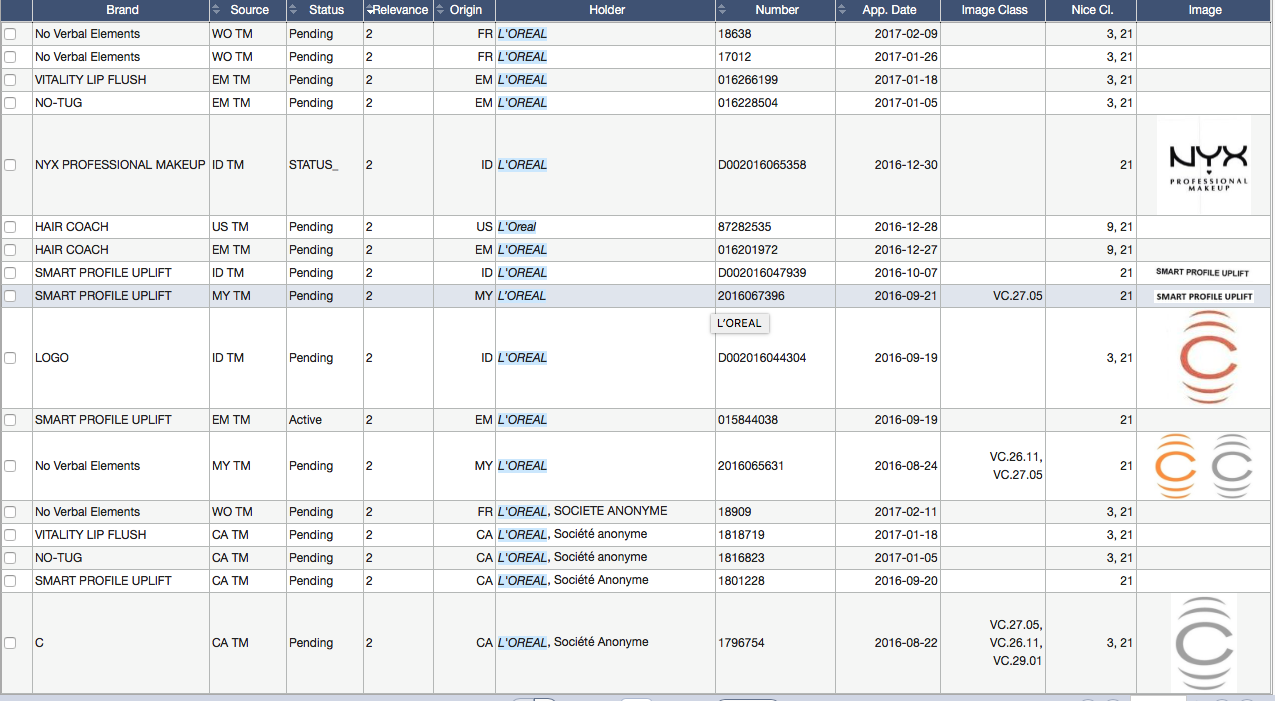1275x701 pixels.
Task: Click the Holder column header
Action: pyautogui.click(x=606, y=10)
